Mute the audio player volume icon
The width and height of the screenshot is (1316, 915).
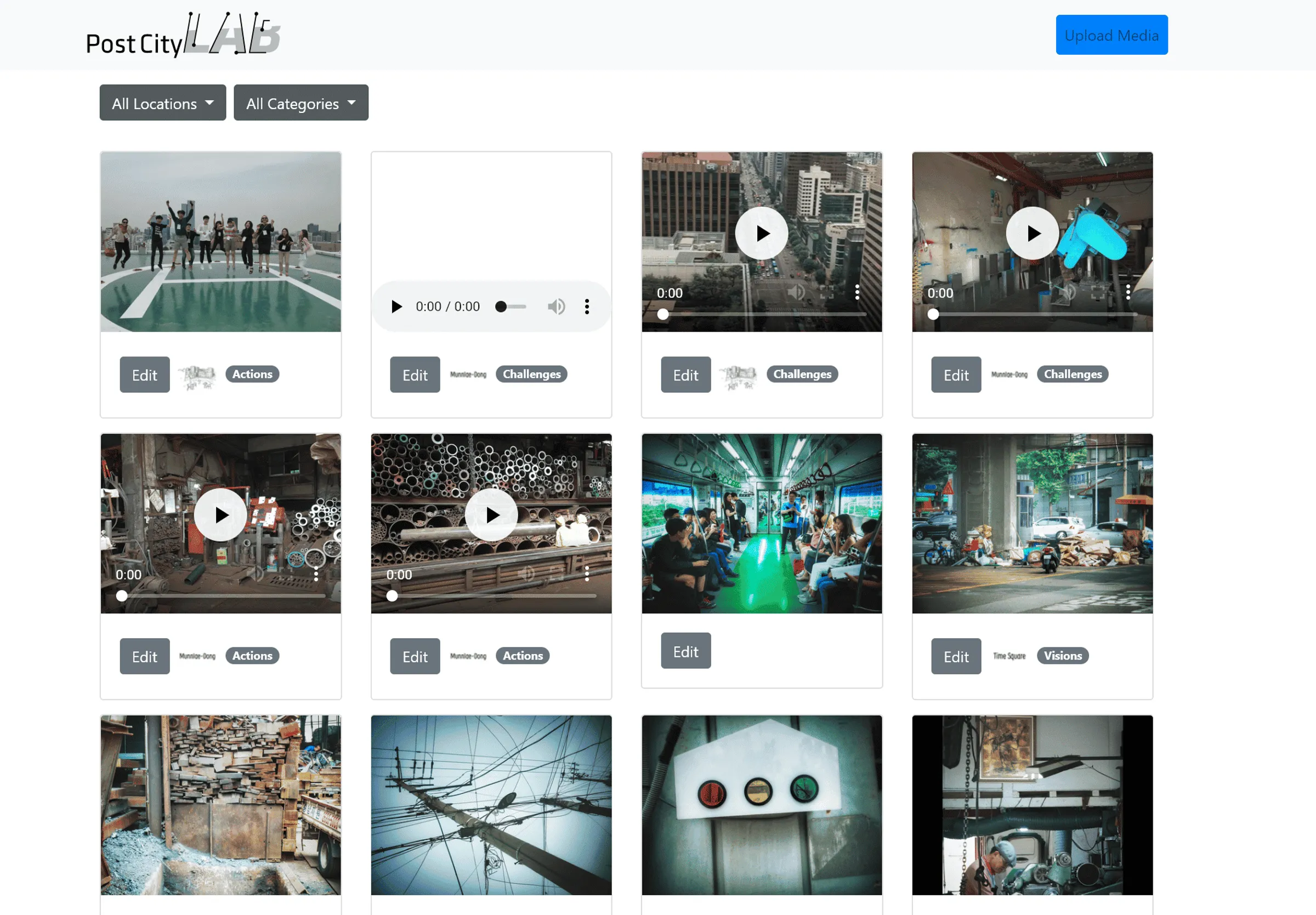click(x=555, y=306)
